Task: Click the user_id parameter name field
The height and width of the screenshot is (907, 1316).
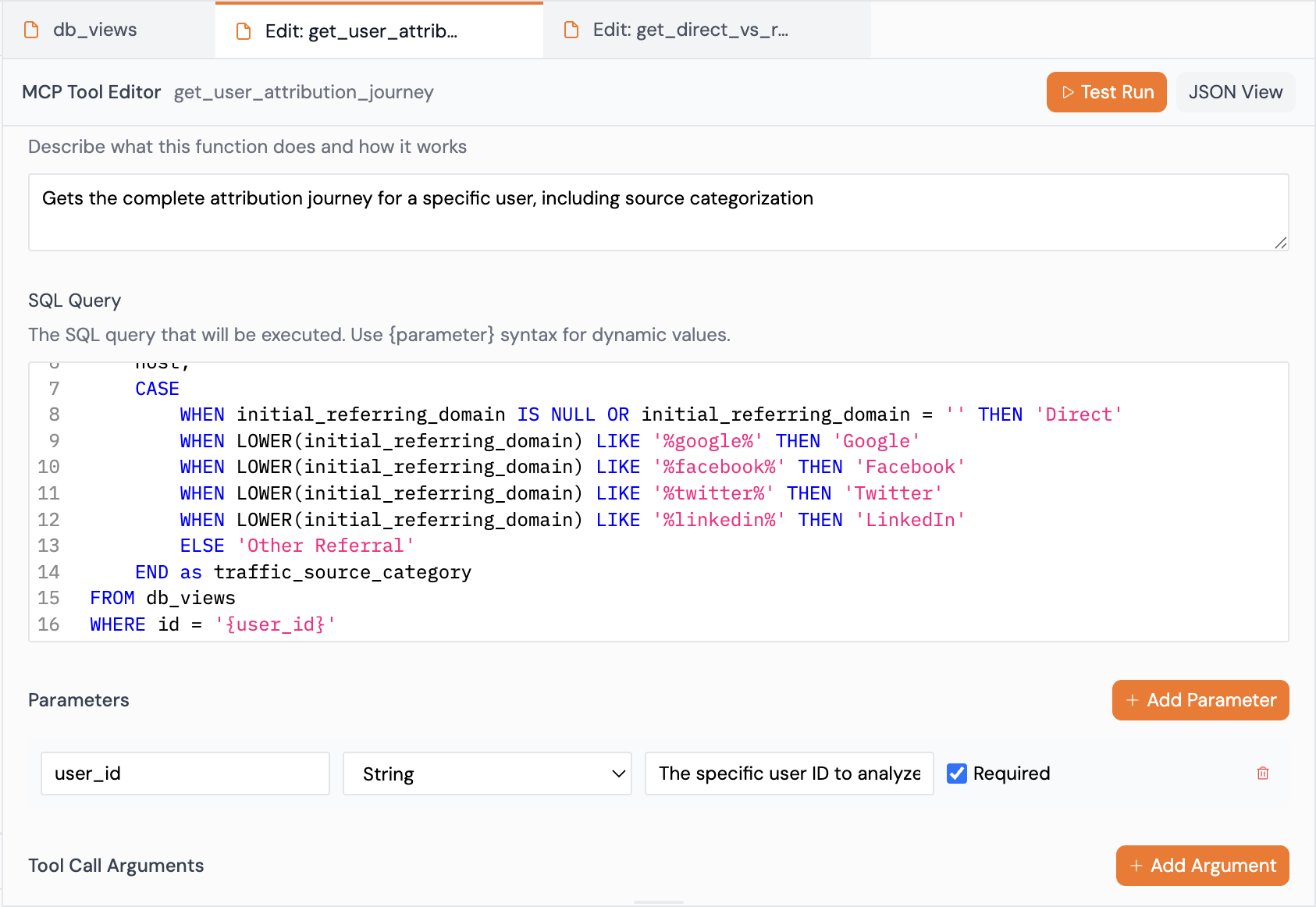Action: (x=185, y=774)
